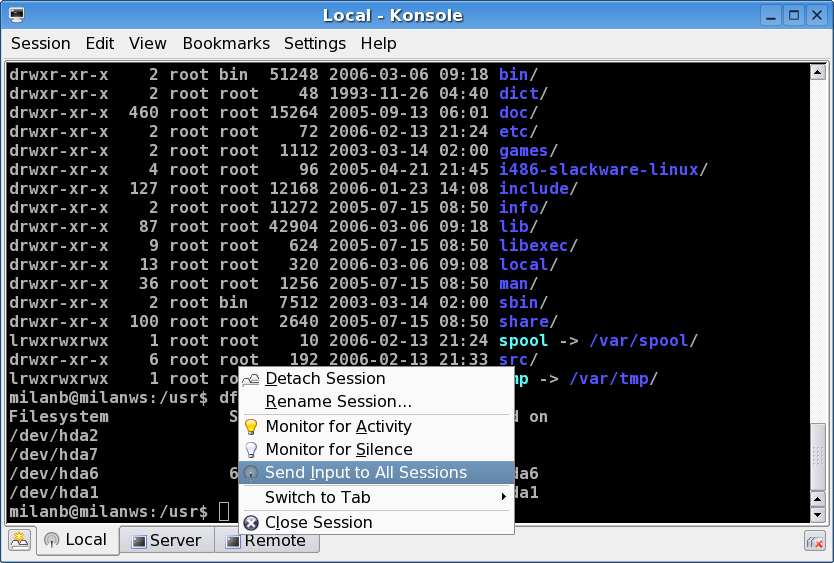Enable Monitor for Activity option

[x=338, y=427]
